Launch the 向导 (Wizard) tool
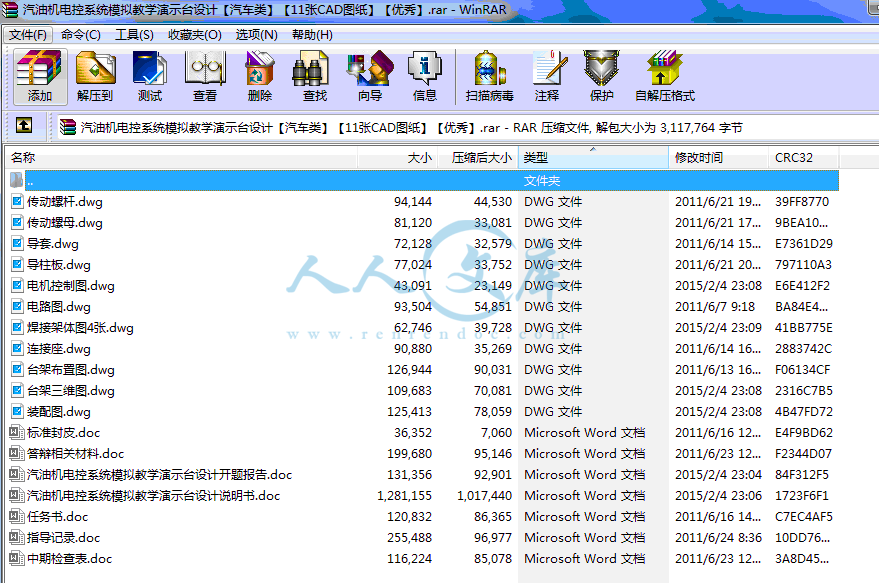The height and width of the screenshot is (583, 879). (370, 76)
